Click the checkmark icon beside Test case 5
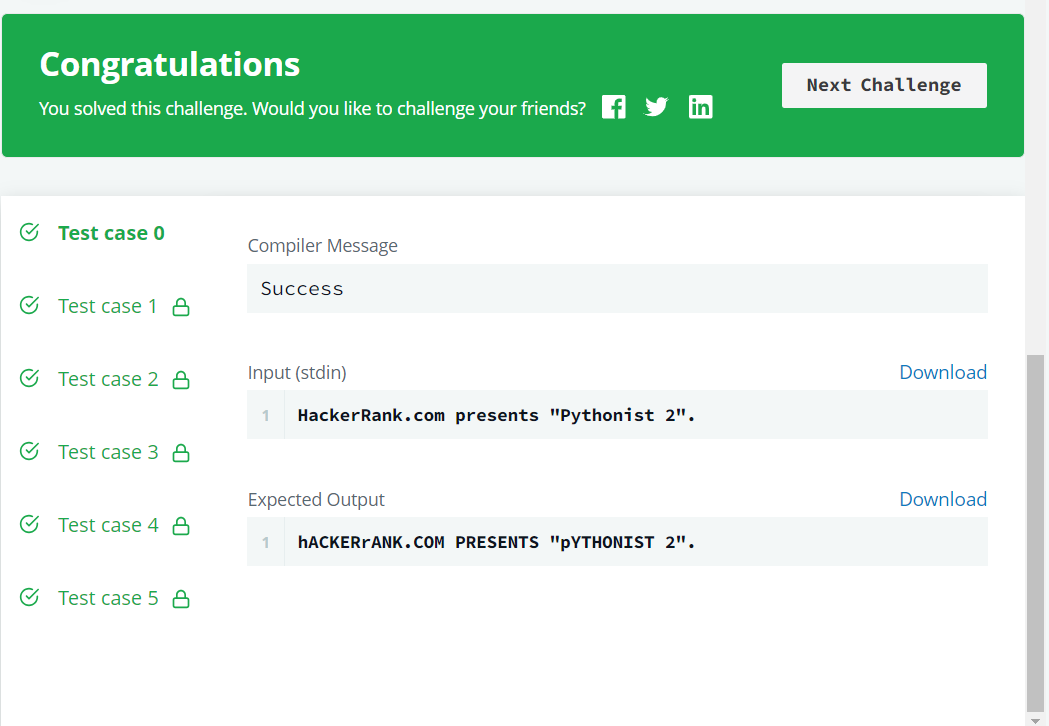Screen dimensions: 1049x726 click(28, 597)
